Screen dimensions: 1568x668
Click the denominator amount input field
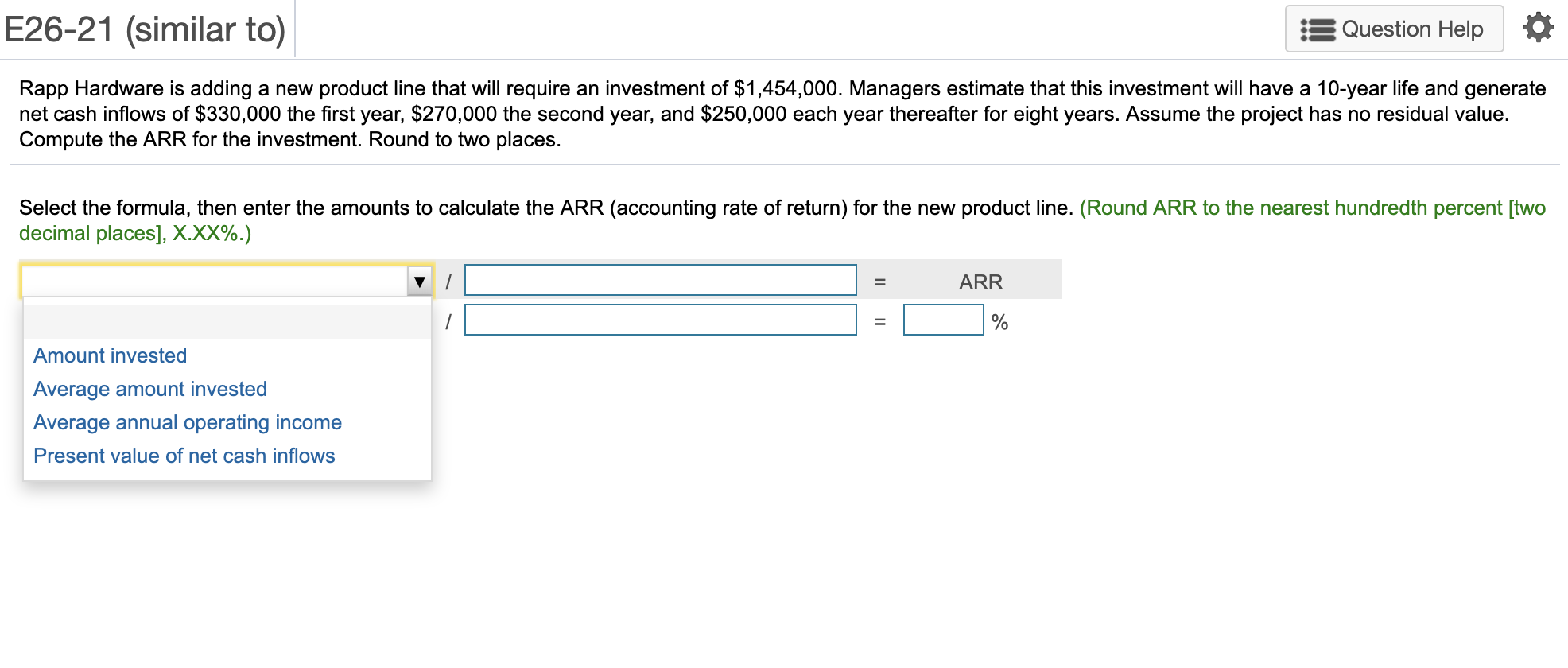pos(660,320)
